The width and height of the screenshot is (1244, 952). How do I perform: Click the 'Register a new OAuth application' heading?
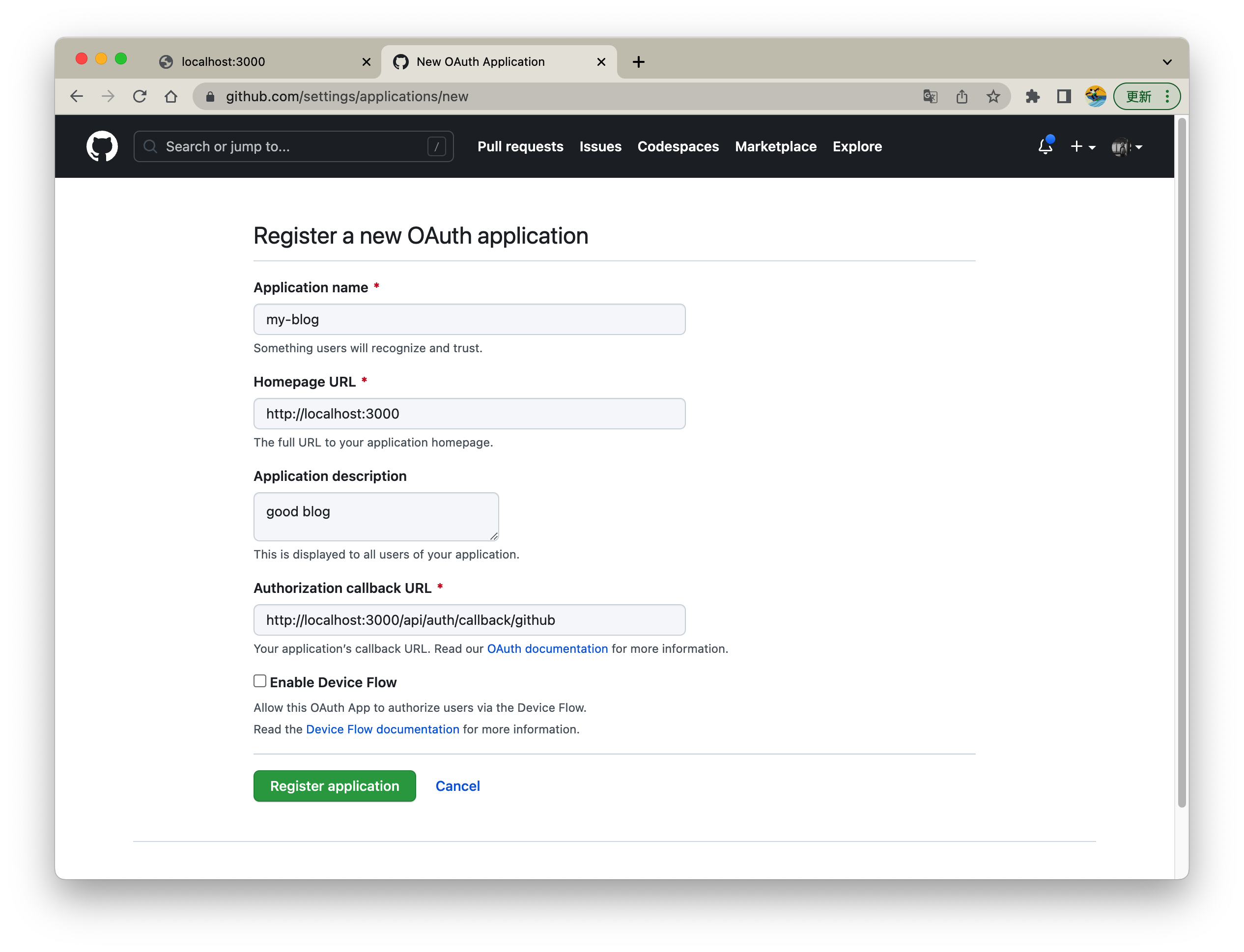tap(421, 236)
